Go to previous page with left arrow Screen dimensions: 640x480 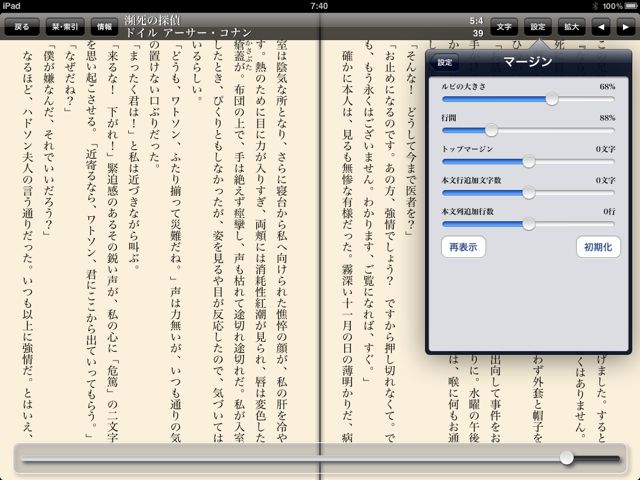[x=601, y=27]
